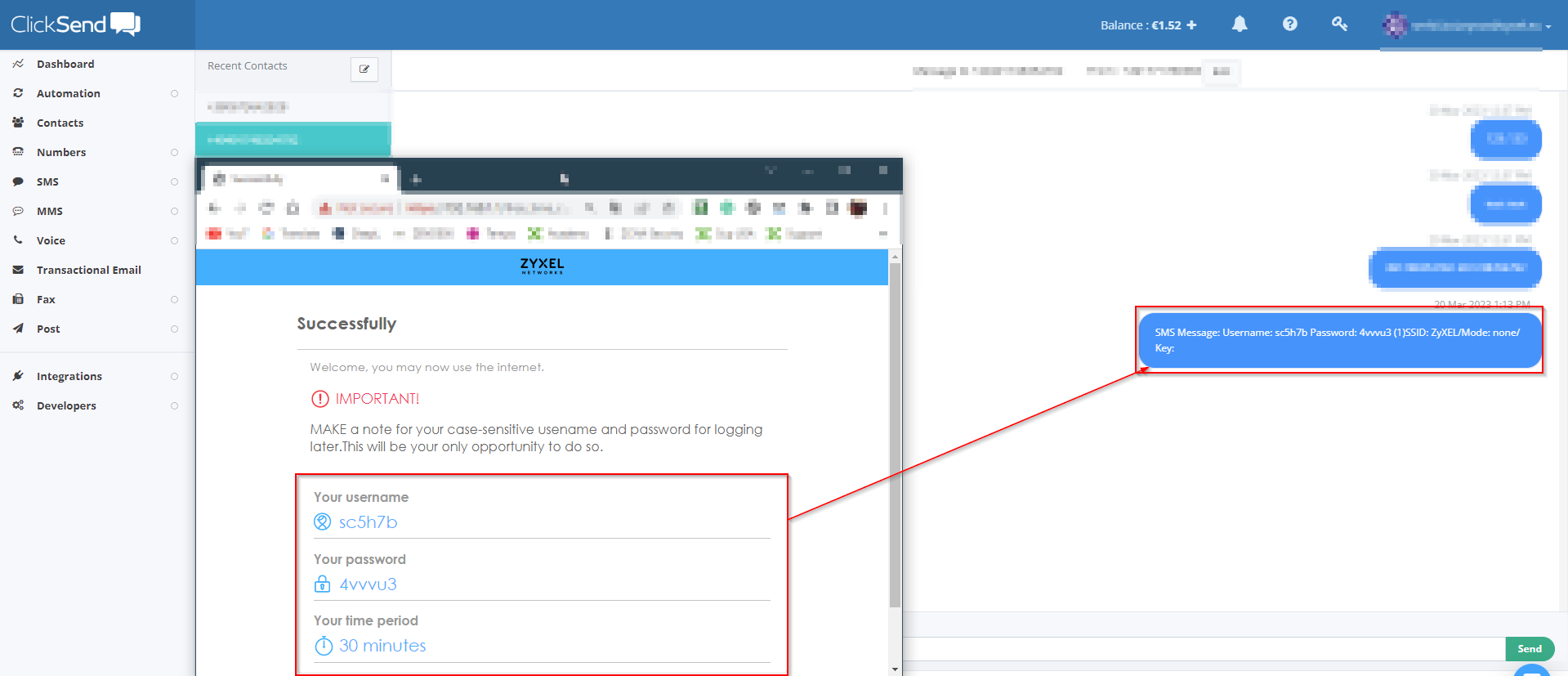
Task: Open notifications bell
Action: [x=1240, y=25]
